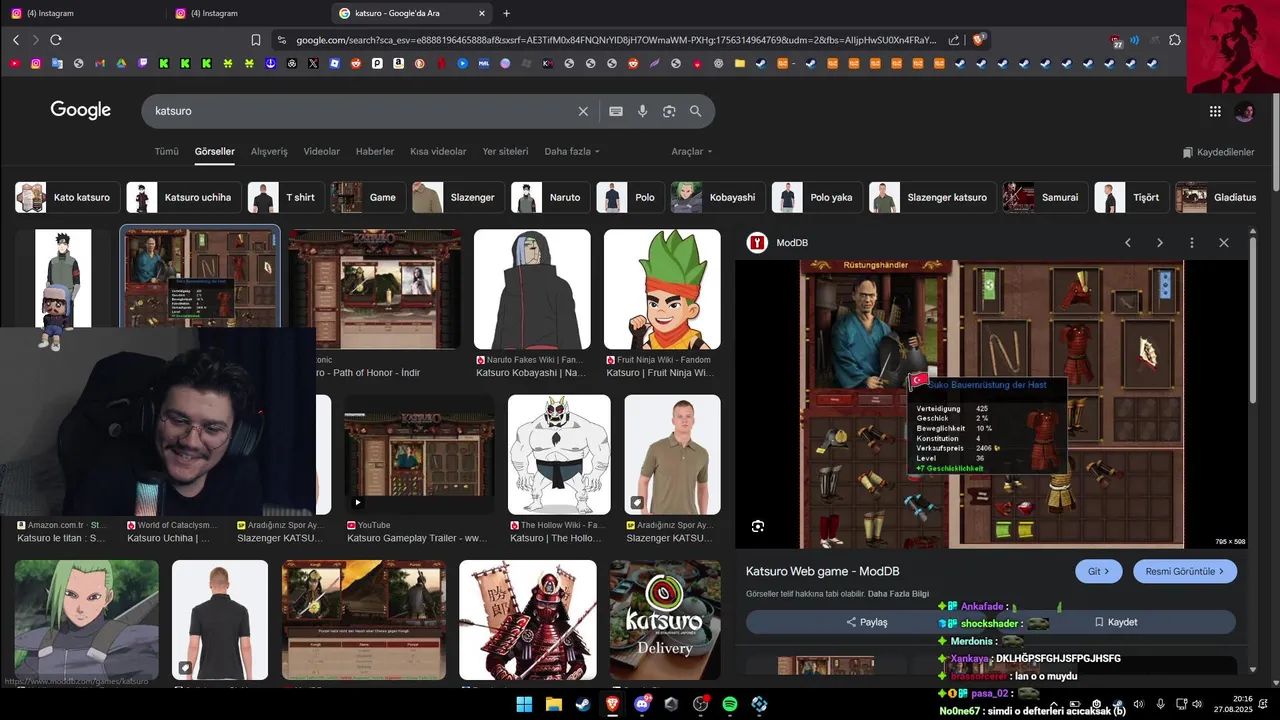The width and height of the screenshot is (1280, 720).
Task: Select the 'Görseller' tab
Action: (215, 152)
